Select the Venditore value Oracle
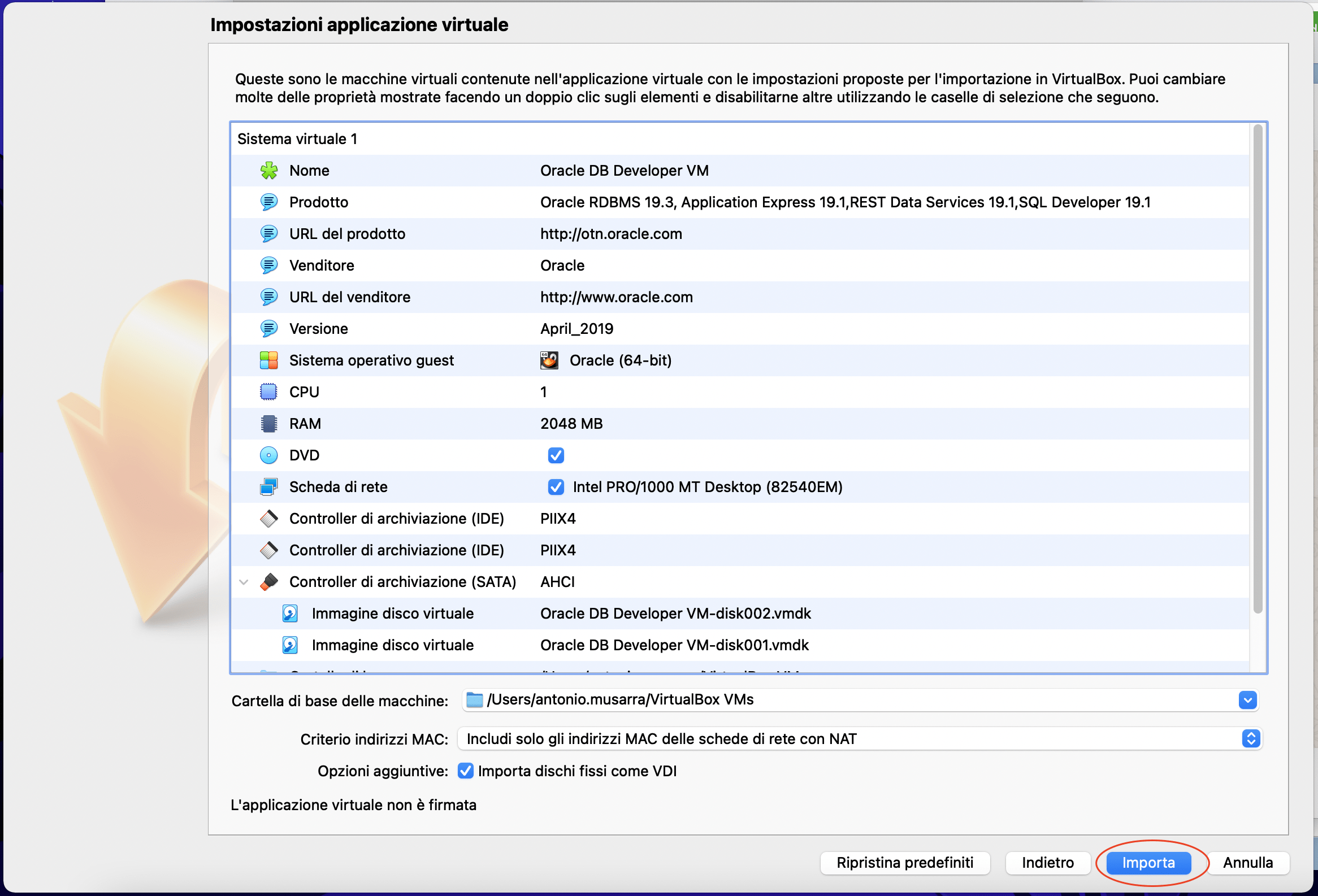Image resolution: width=1318 pixels, height=896 pixels. (x=562, y=265)
